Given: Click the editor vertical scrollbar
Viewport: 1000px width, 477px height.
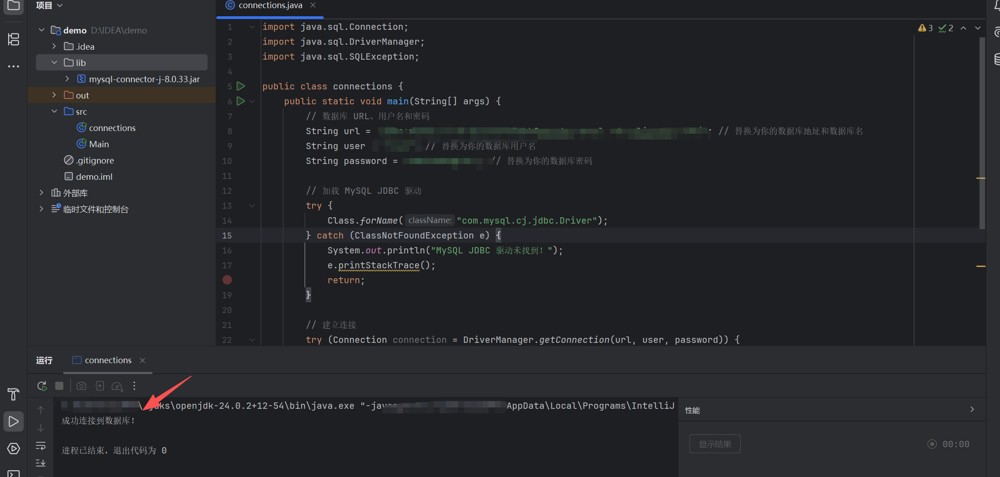Looking at the screenshot, I should 982,131.
